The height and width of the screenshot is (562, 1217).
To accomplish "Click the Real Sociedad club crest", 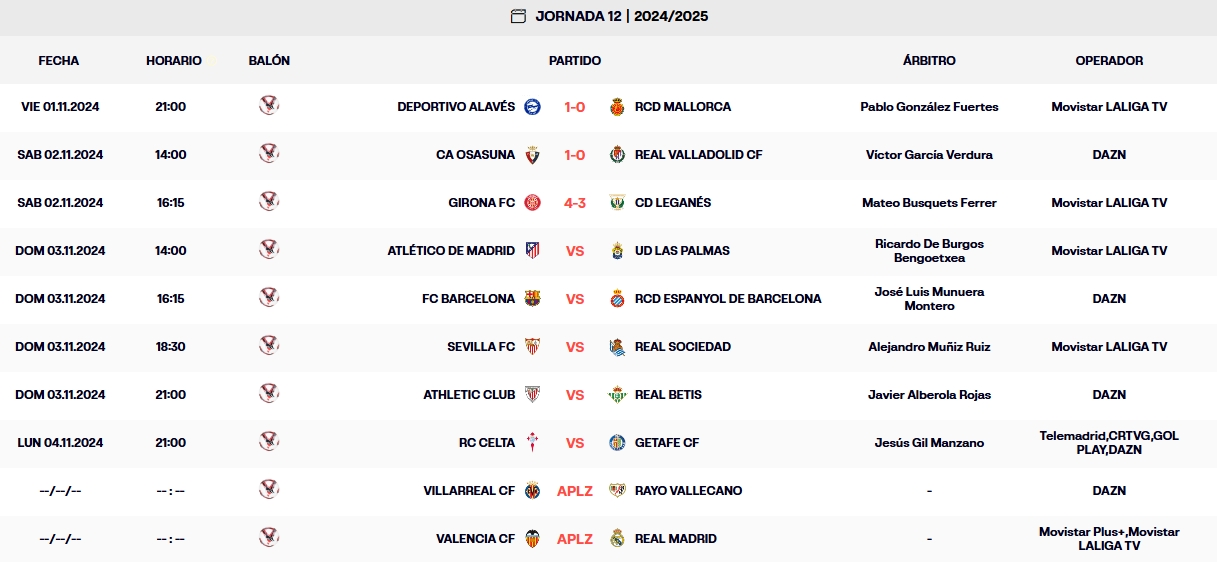I will tap(617, 347).
